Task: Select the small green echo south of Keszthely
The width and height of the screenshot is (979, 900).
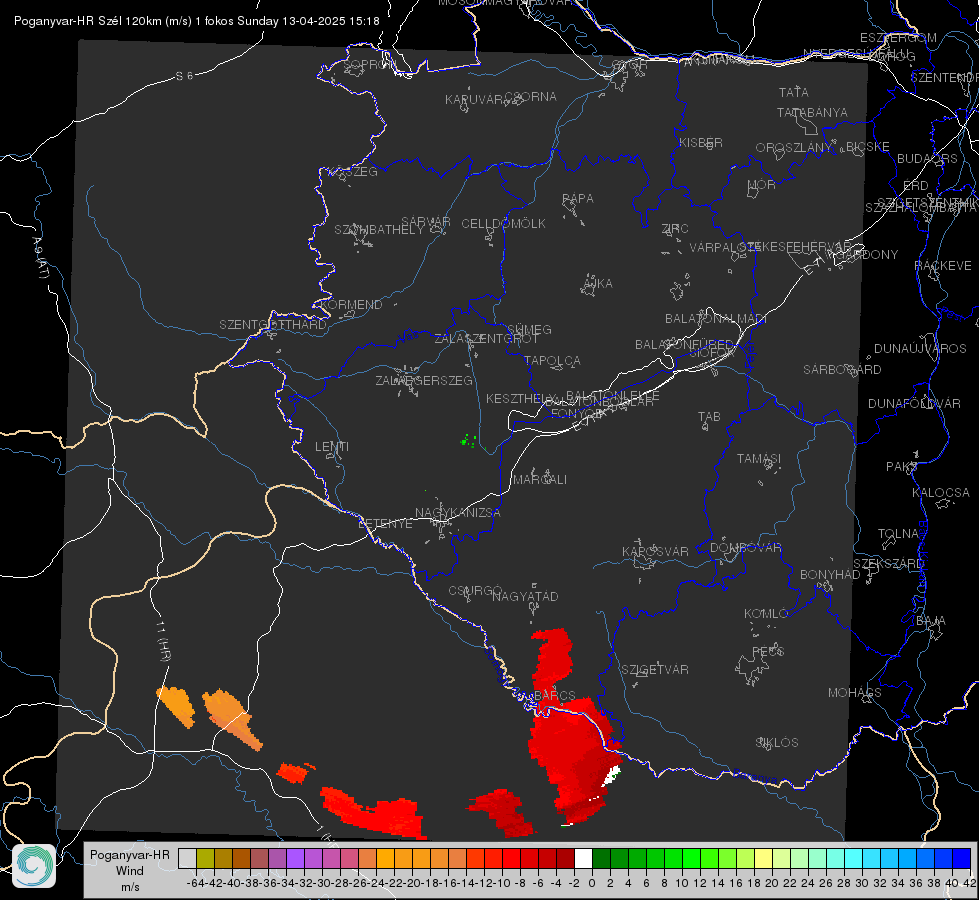Action: [x=468, y=441]
